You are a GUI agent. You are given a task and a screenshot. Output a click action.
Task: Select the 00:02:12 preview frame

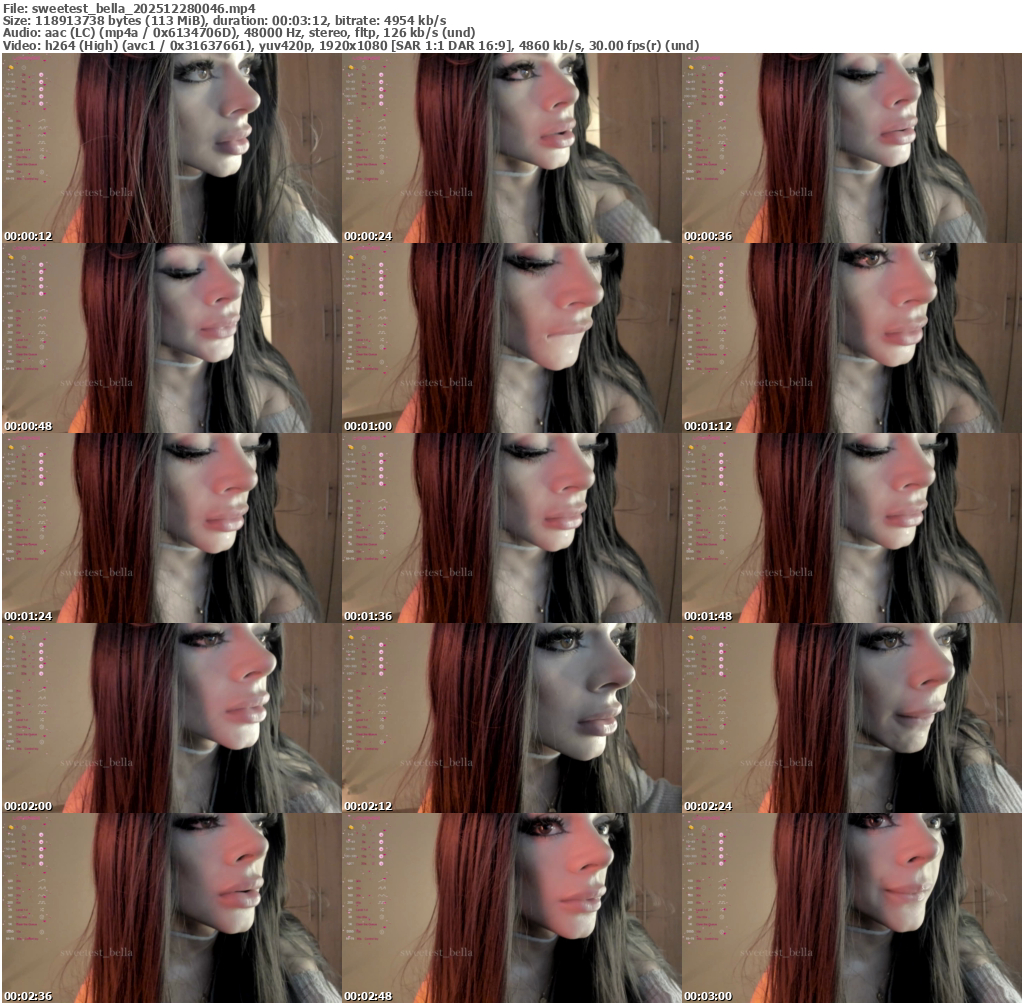(x=511, y=718)
